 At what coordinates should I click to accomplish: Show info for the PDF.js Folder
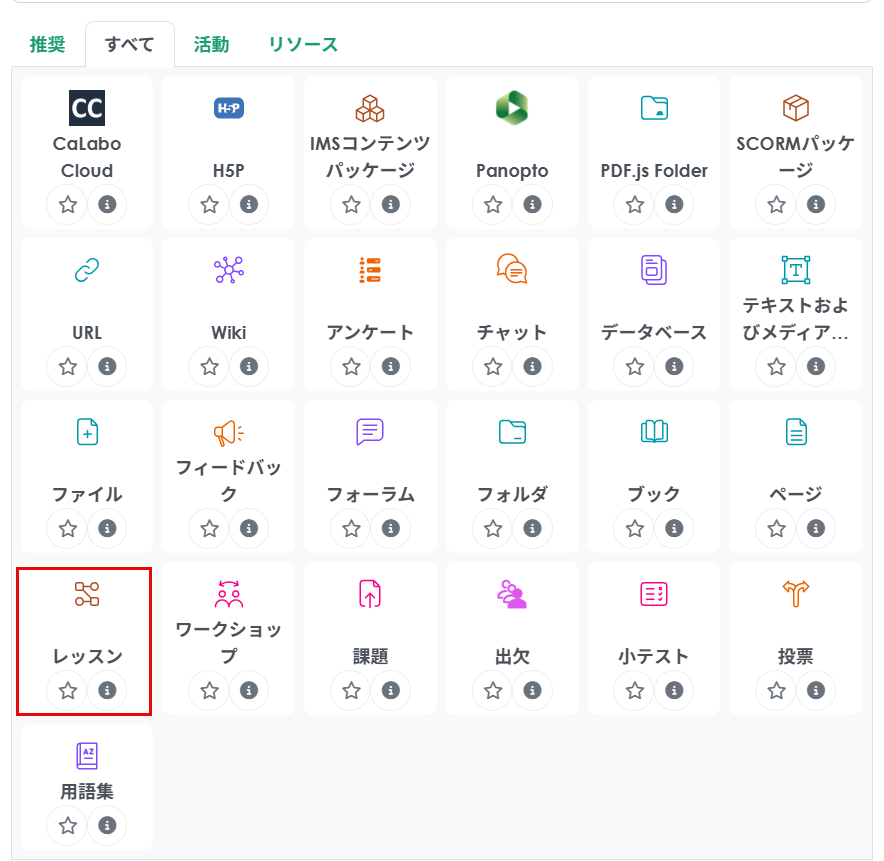point(674,205)
